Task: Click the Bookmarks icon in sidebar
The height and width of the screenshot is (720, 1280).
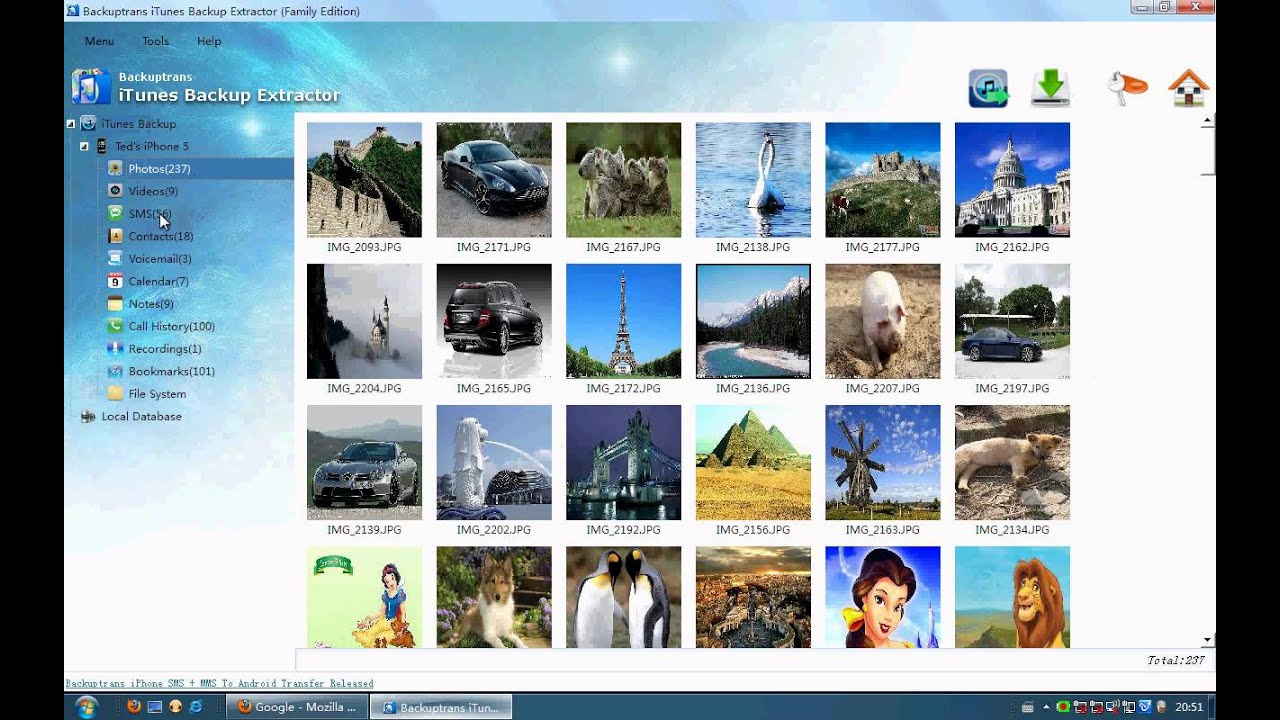Action: 115,371
